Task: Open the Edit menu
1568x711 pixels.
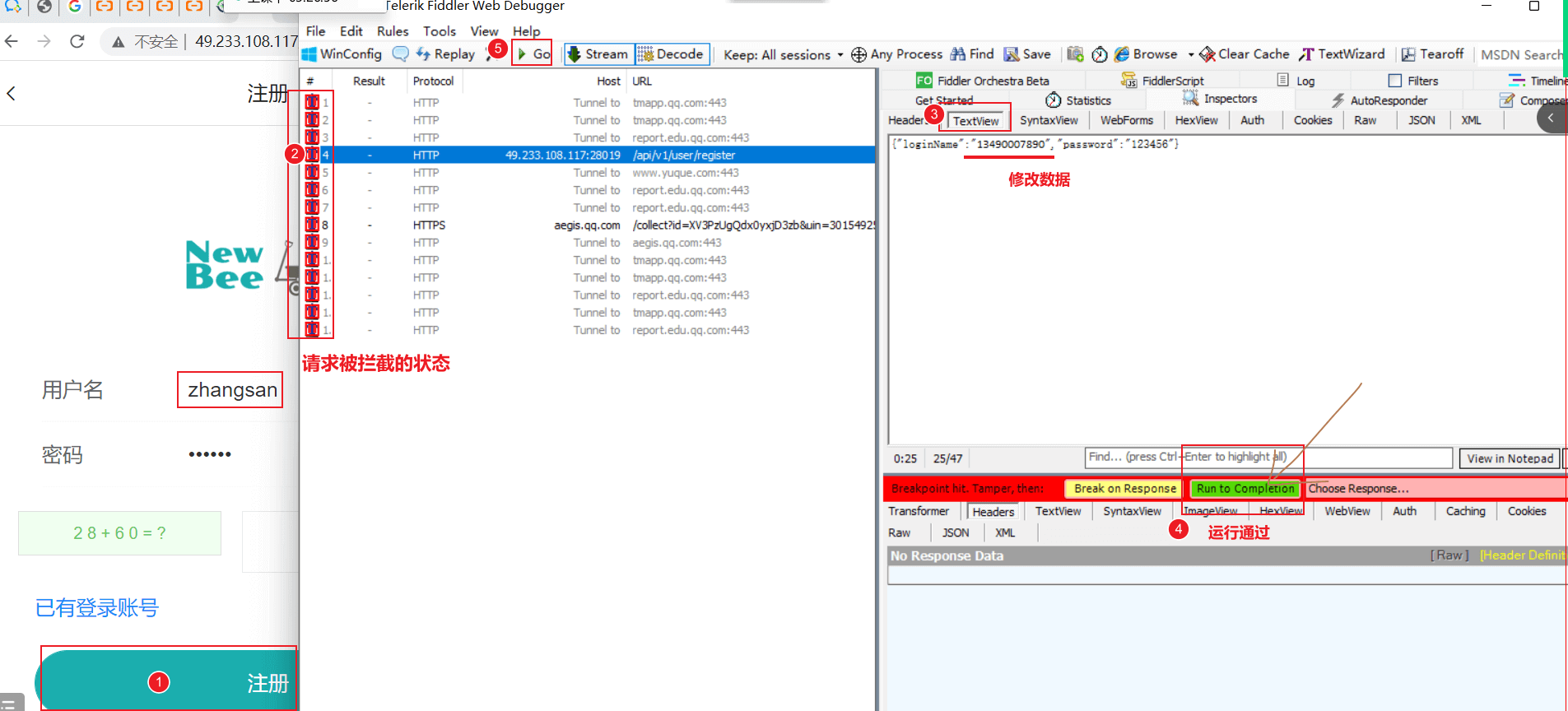Action: [351, 31]
